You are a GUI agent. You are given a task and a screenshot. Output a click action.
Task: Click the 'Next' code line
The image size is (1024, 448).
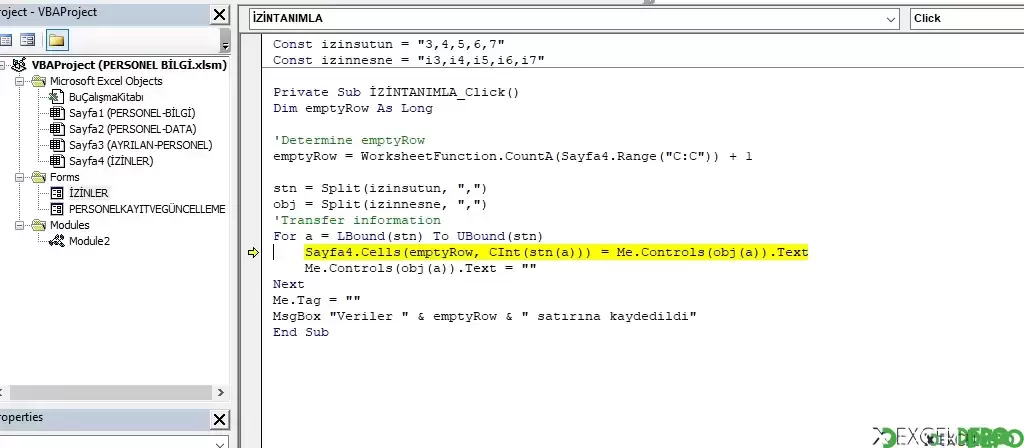pyautogui.click(x=289, y=284)
